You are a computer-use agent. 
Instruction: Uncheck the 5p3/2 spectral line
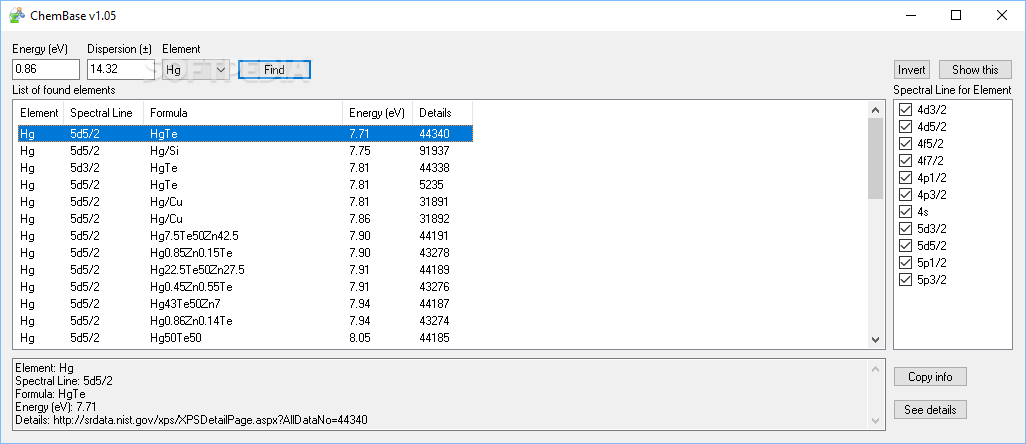click(906, 279)
